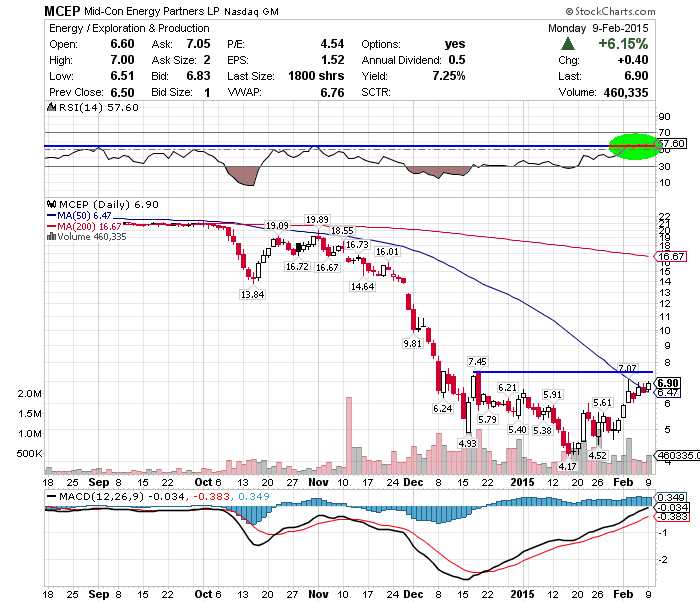Click the 14.64 price label on chart
Image resolution: width=700 pixels, height=603 pixels.
(362, 287)
